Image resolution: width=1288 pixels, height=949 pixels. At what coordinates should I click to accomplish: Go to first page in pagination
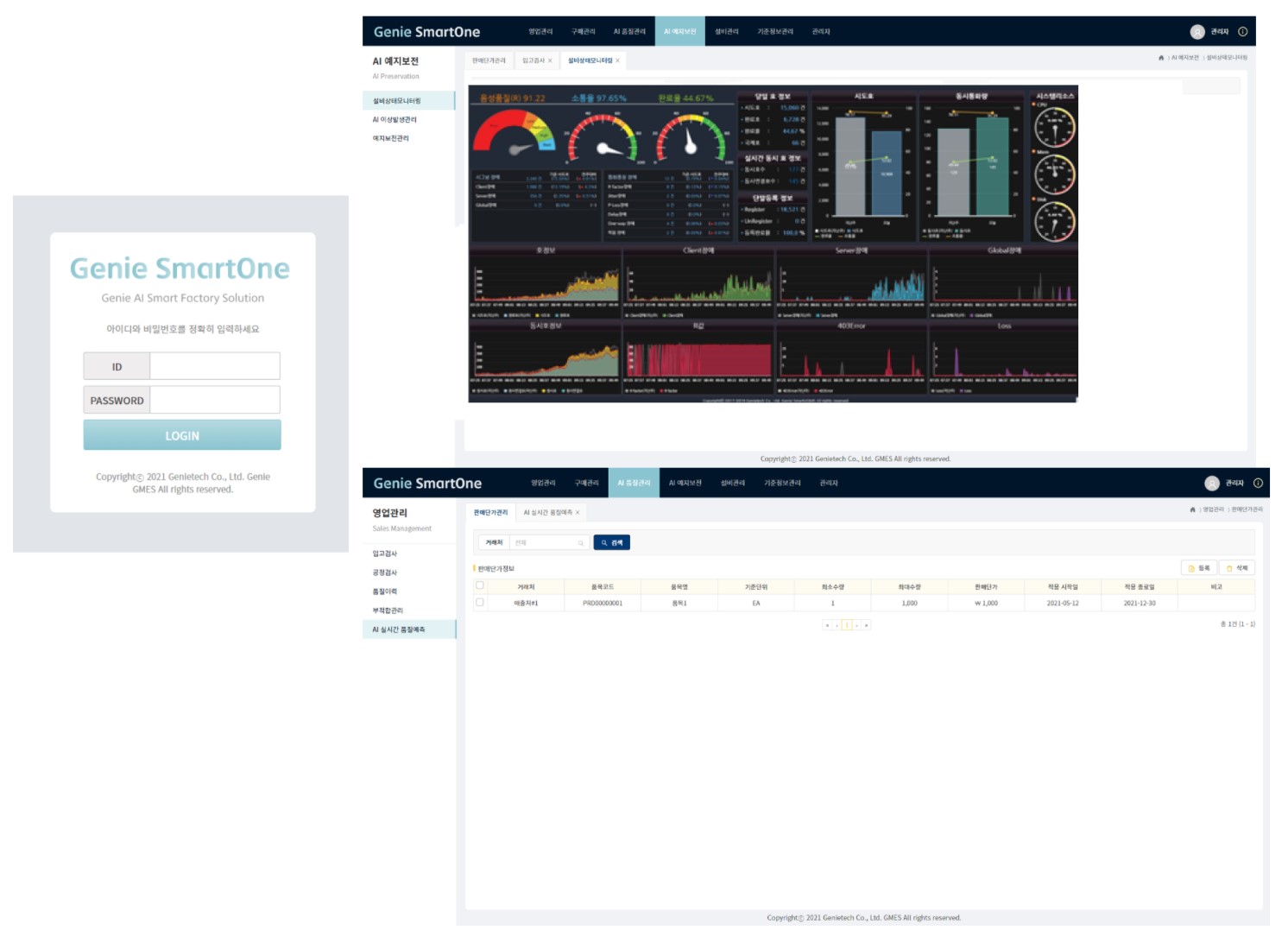click(827, 625)
